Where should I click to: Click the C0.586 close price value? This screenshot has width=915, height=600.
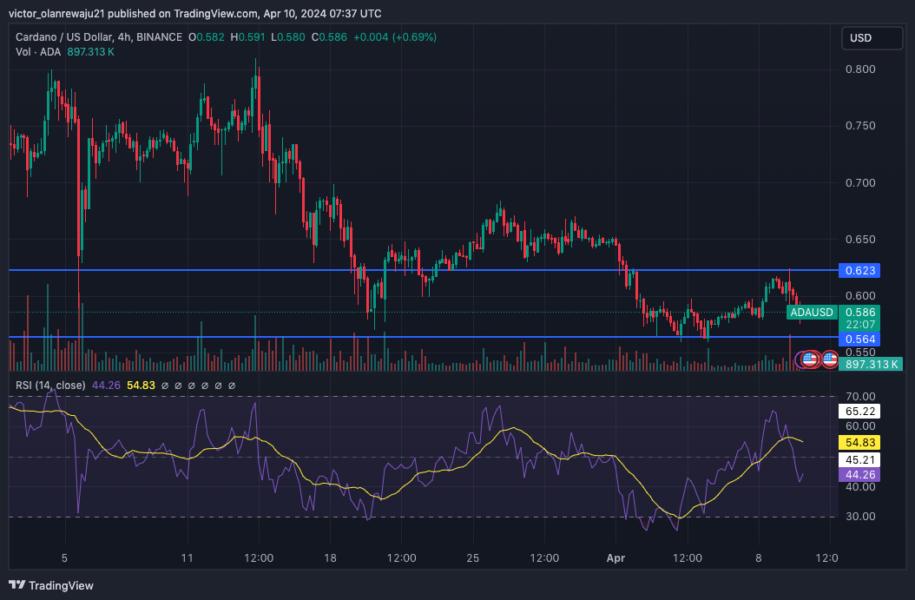tap(329, 37)
